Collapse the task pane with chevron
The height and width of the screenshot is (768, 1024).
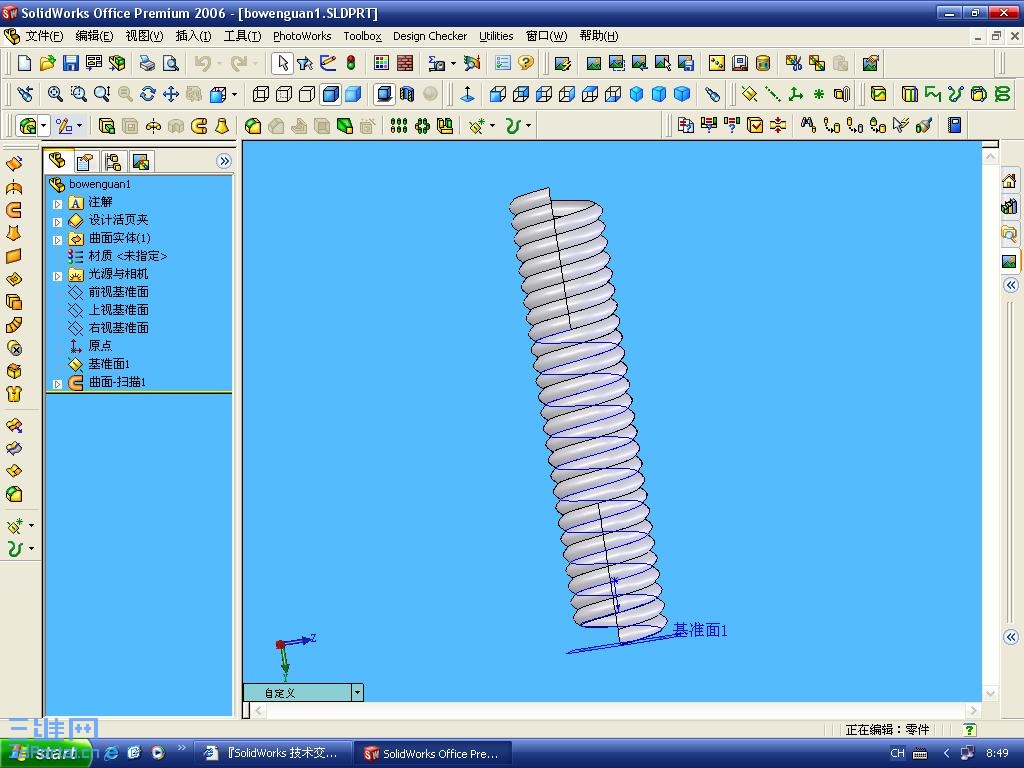click(x=1011, y=285)
